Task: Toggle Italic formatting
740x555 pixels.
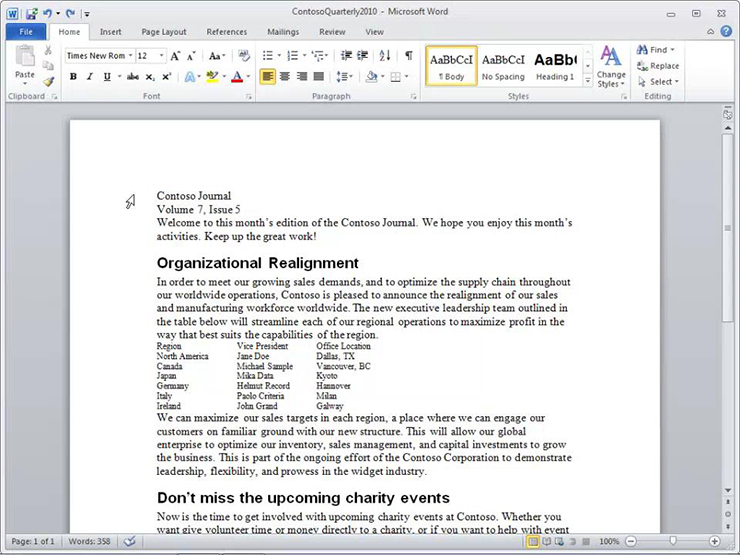Action: coord(90,76)
